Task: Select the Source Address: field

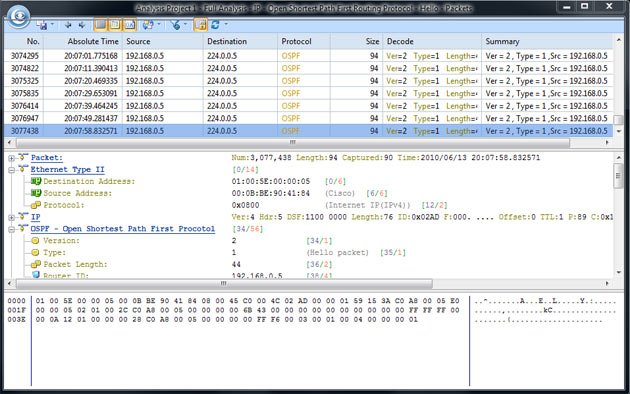Action: [x=78, y=193]
